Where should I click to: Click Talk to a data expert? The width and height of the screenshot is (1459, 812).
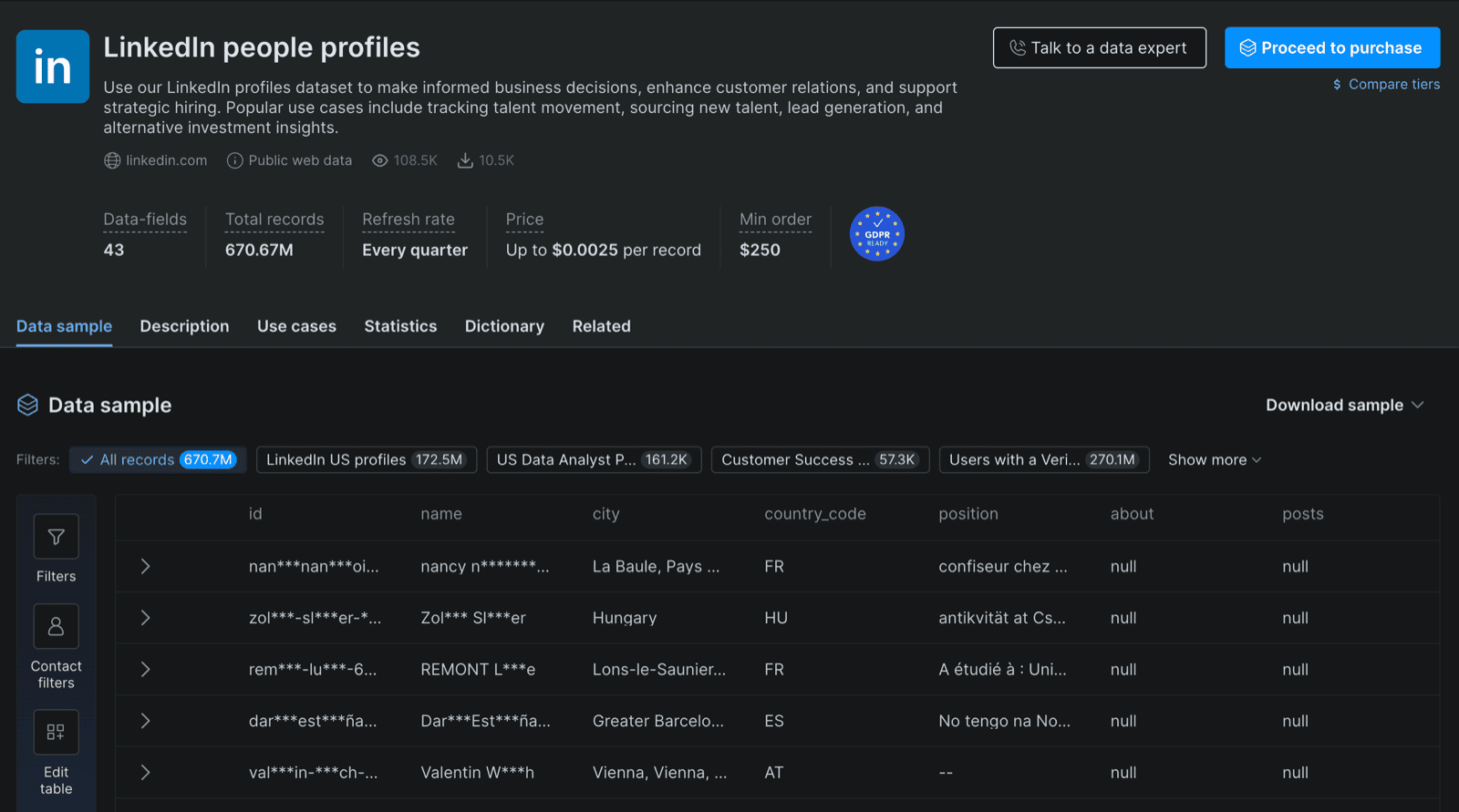pos(1100,47)
